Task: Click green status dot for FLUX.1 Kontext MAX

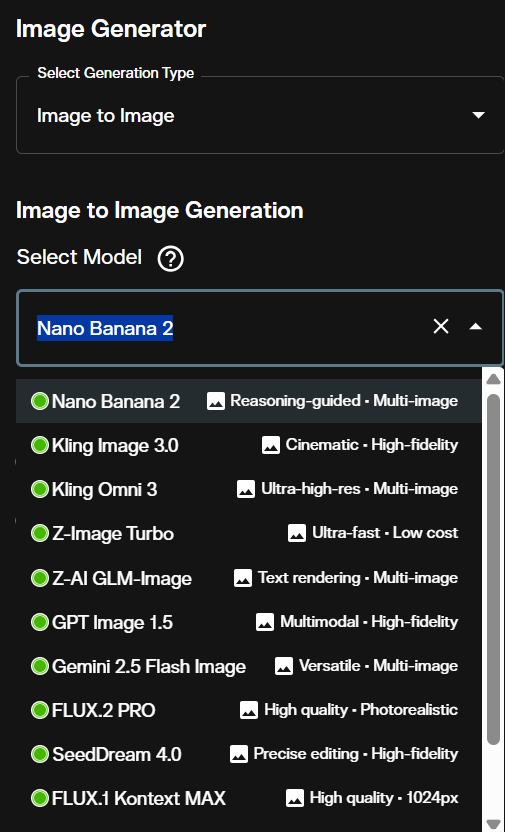Action: click(40, 798)
